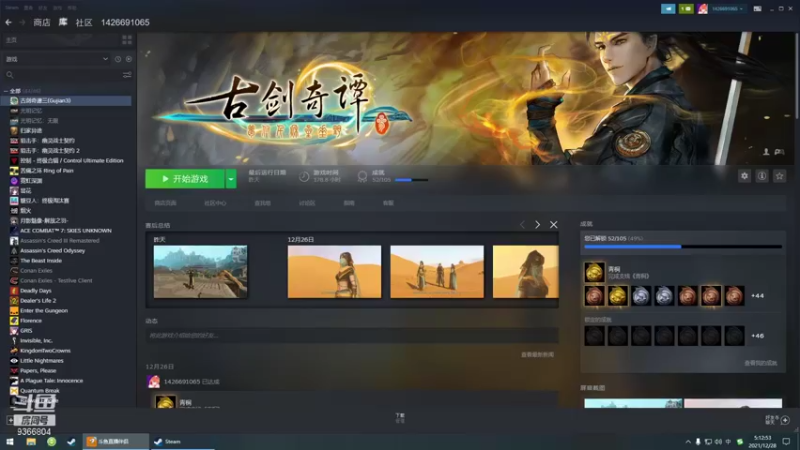
Task: Select Deadly Days in library list
Action: [x=36, y=291]
